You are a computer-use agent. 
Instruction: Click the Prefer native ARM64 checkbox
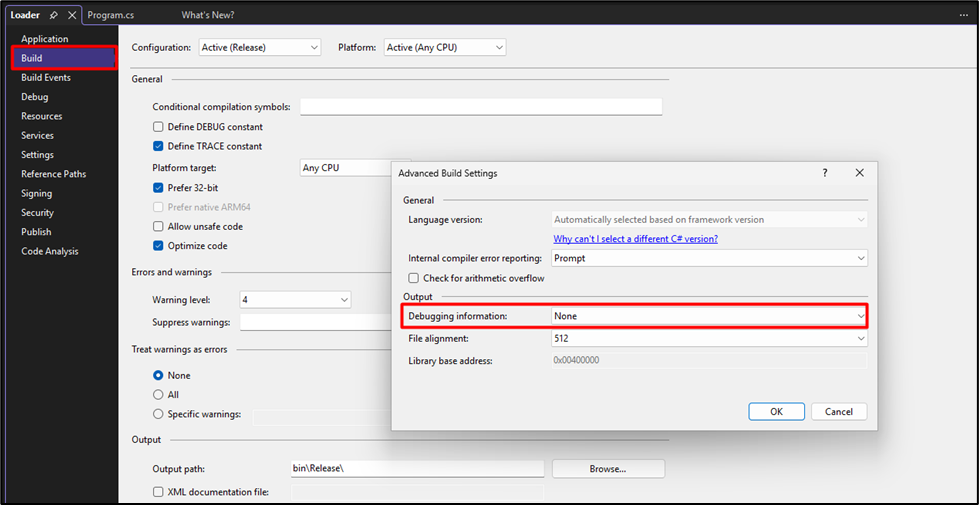pos(158,207)
